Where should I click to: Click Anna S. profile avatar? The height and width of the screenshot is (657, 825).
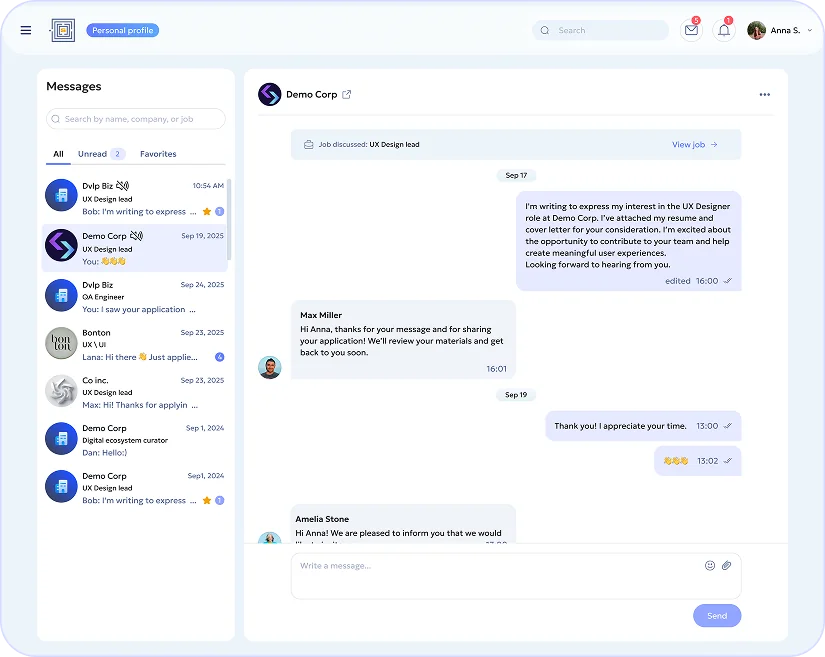coord(756,31)
